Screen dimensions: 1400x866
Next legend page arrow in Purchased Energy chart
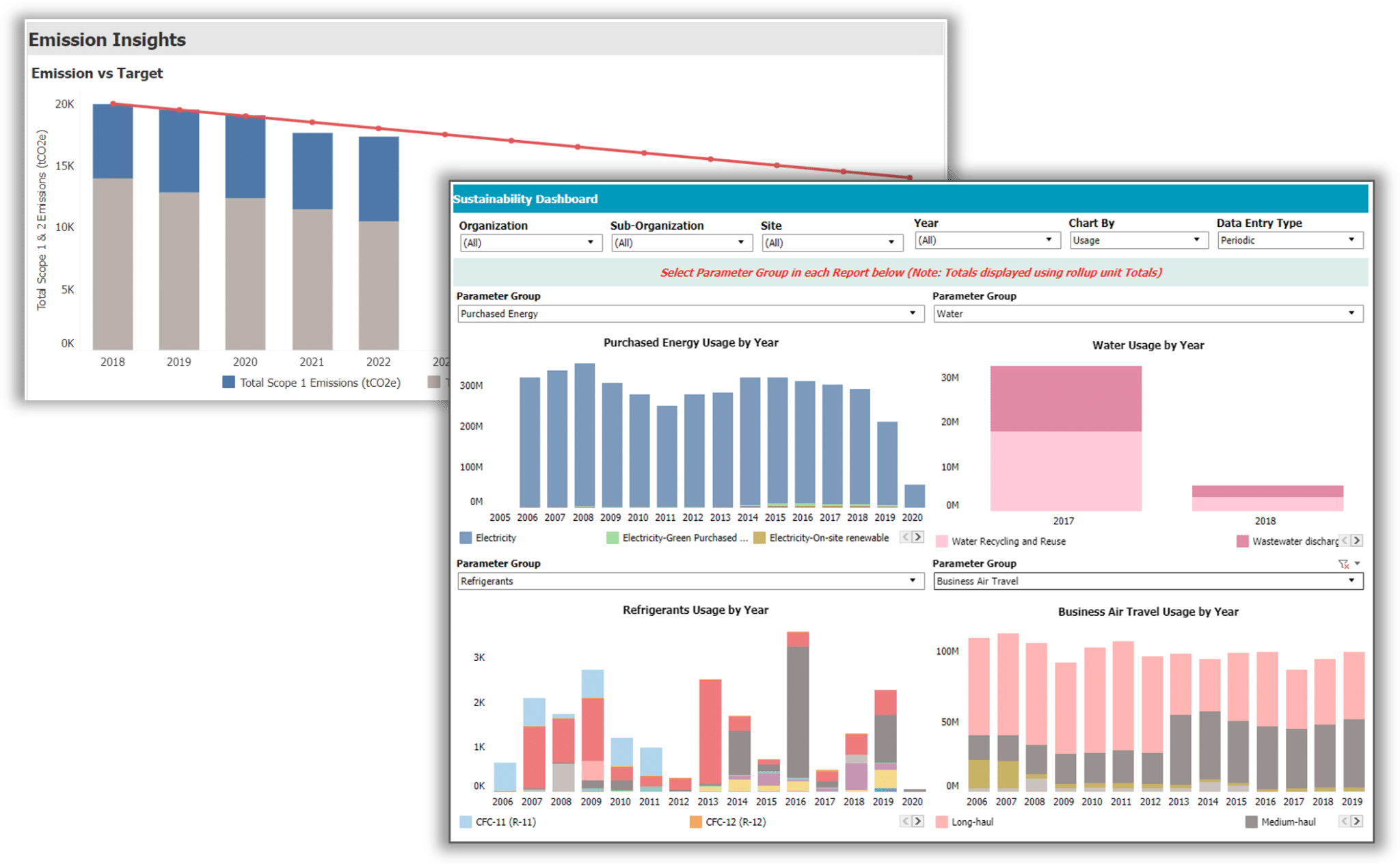917,537
